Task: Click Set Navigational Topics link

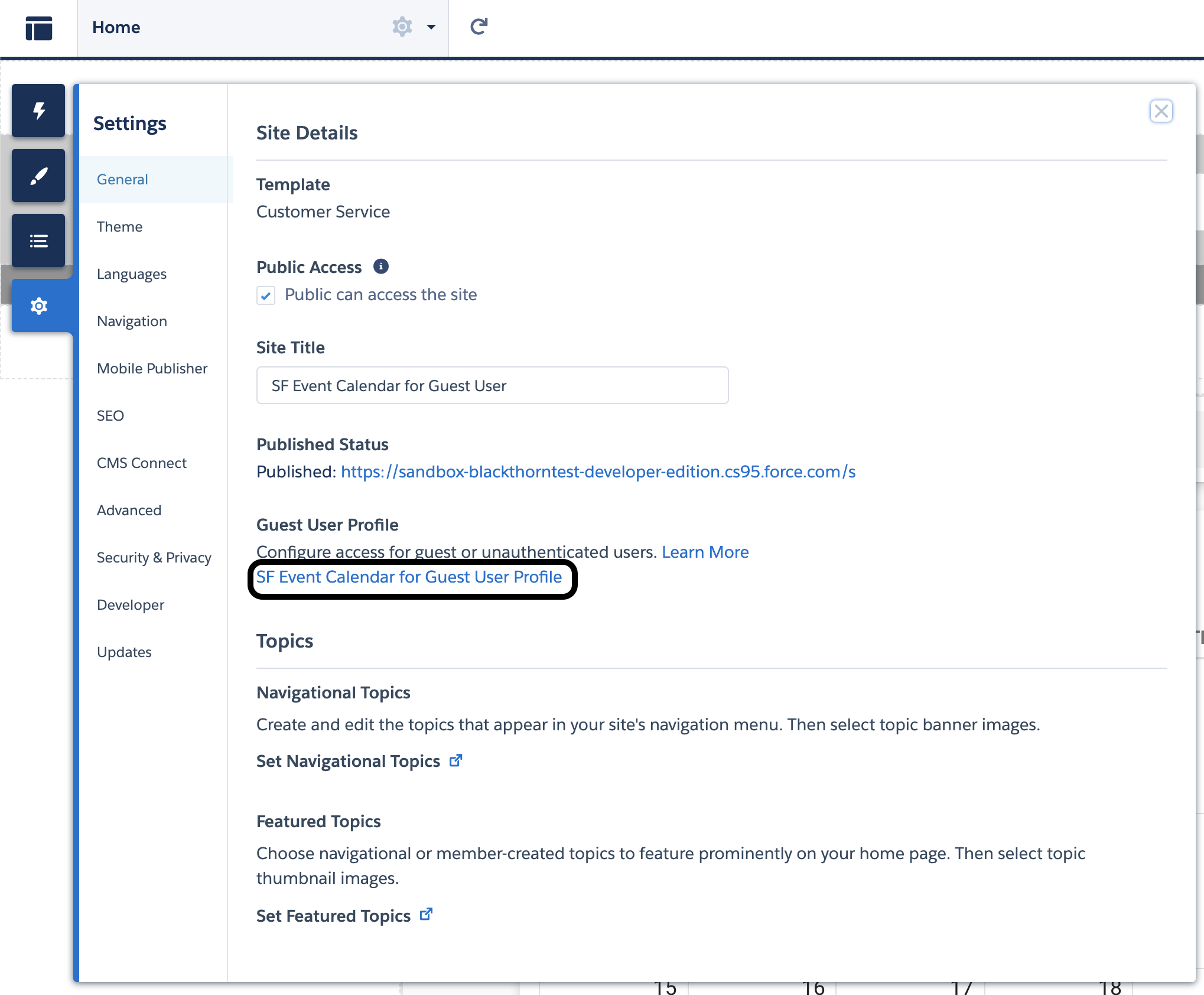Action: [x=348, y=761]
